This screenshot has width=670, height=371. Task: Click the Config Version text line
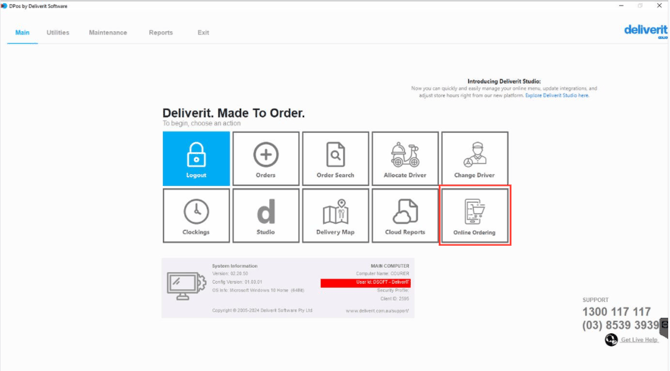click(x=237, y=282)
